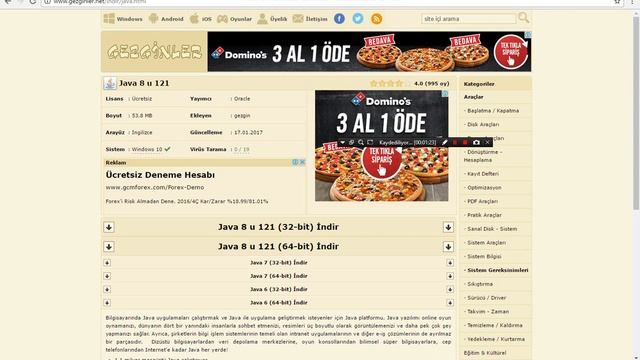
Task: Click the site içi arama search field
Action: (469, 19)
